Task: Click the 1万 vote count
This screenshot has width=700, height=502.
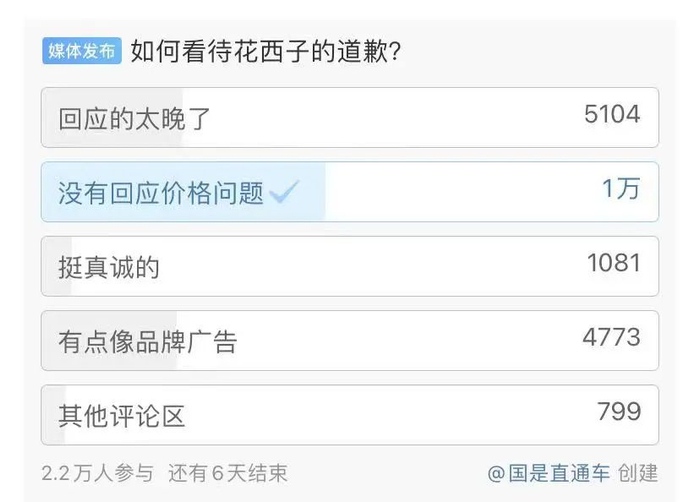Action: (620, 189)
